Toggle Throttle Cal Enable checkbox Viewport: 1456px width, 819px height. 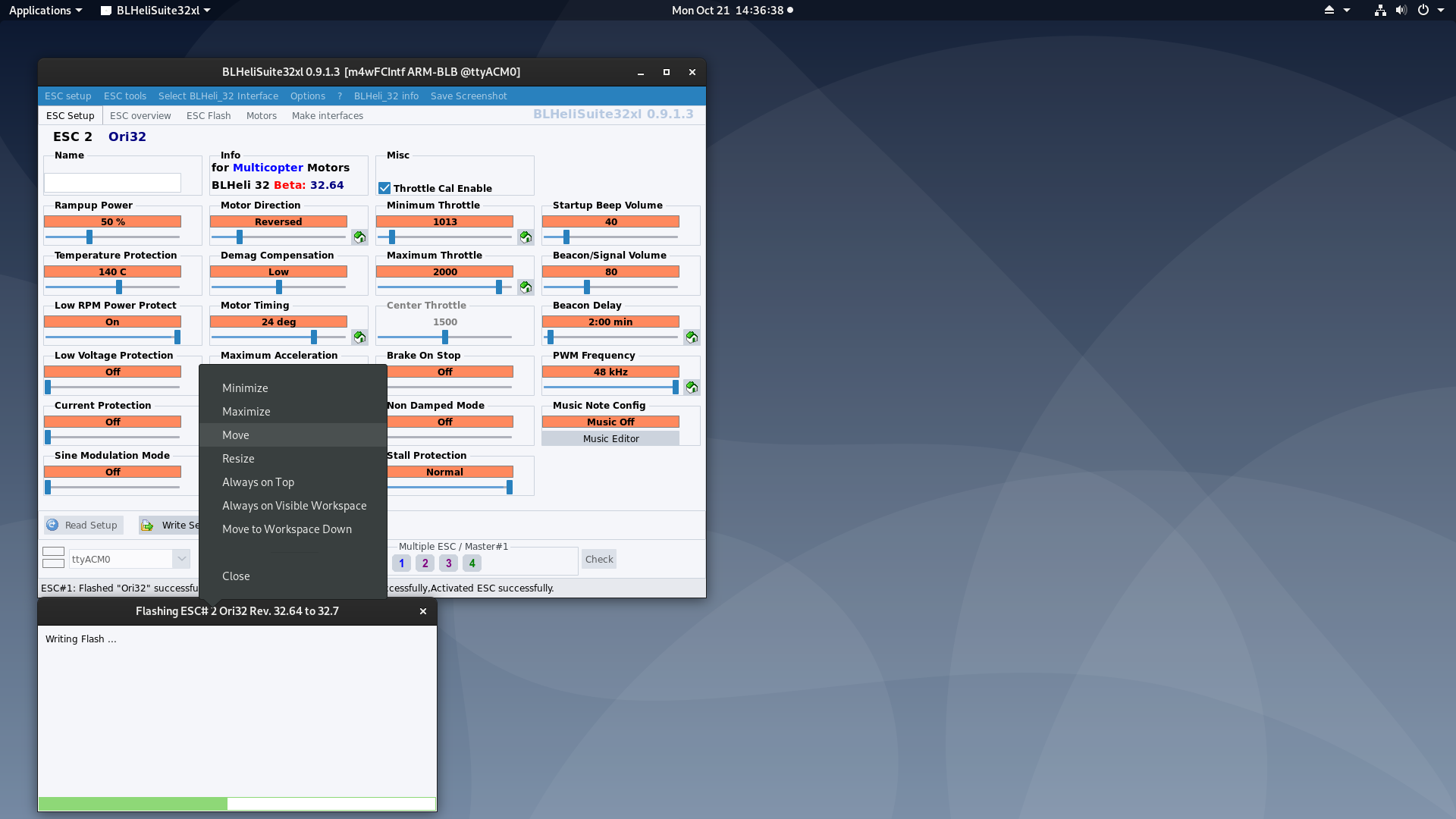click(x=384, y=188)
